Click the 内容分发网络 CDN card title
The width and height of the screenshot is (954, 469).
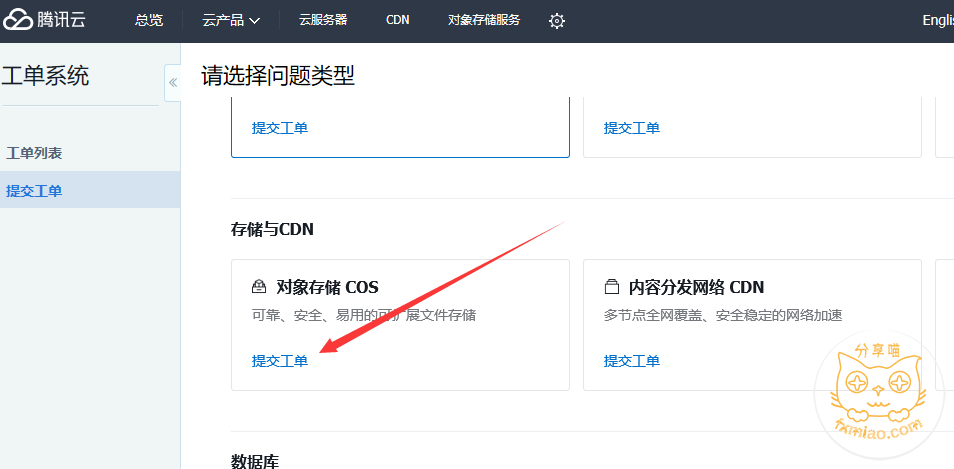(x=696, y=287)
